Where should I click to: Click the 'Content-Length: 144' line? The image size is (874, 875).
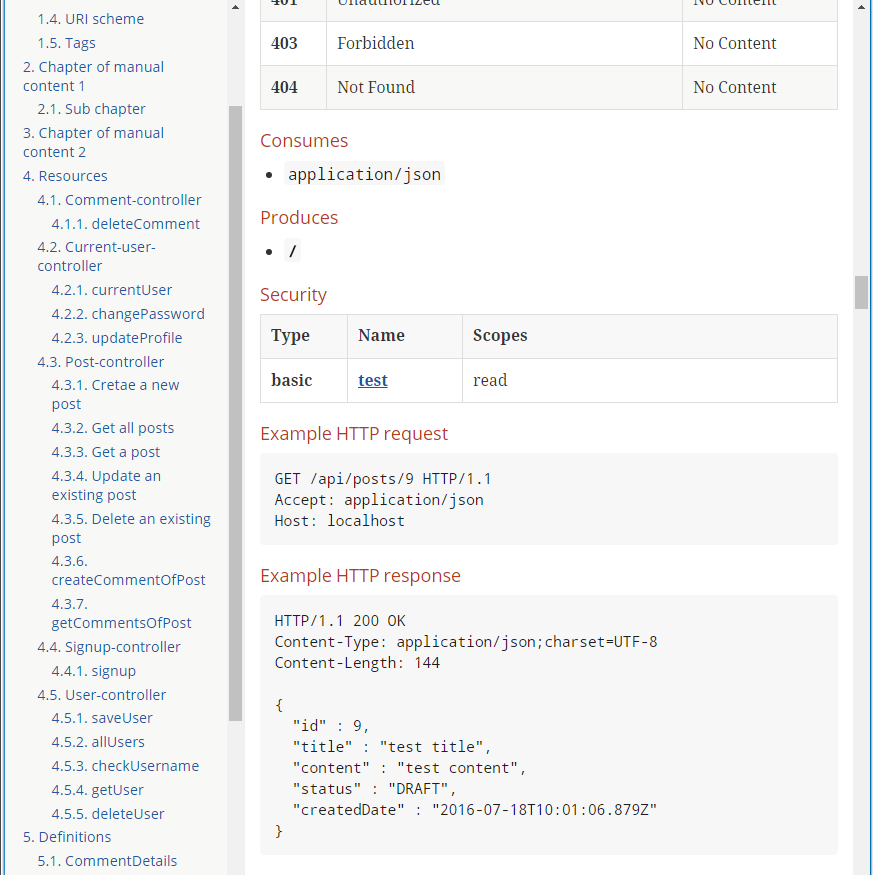(357, 663)
